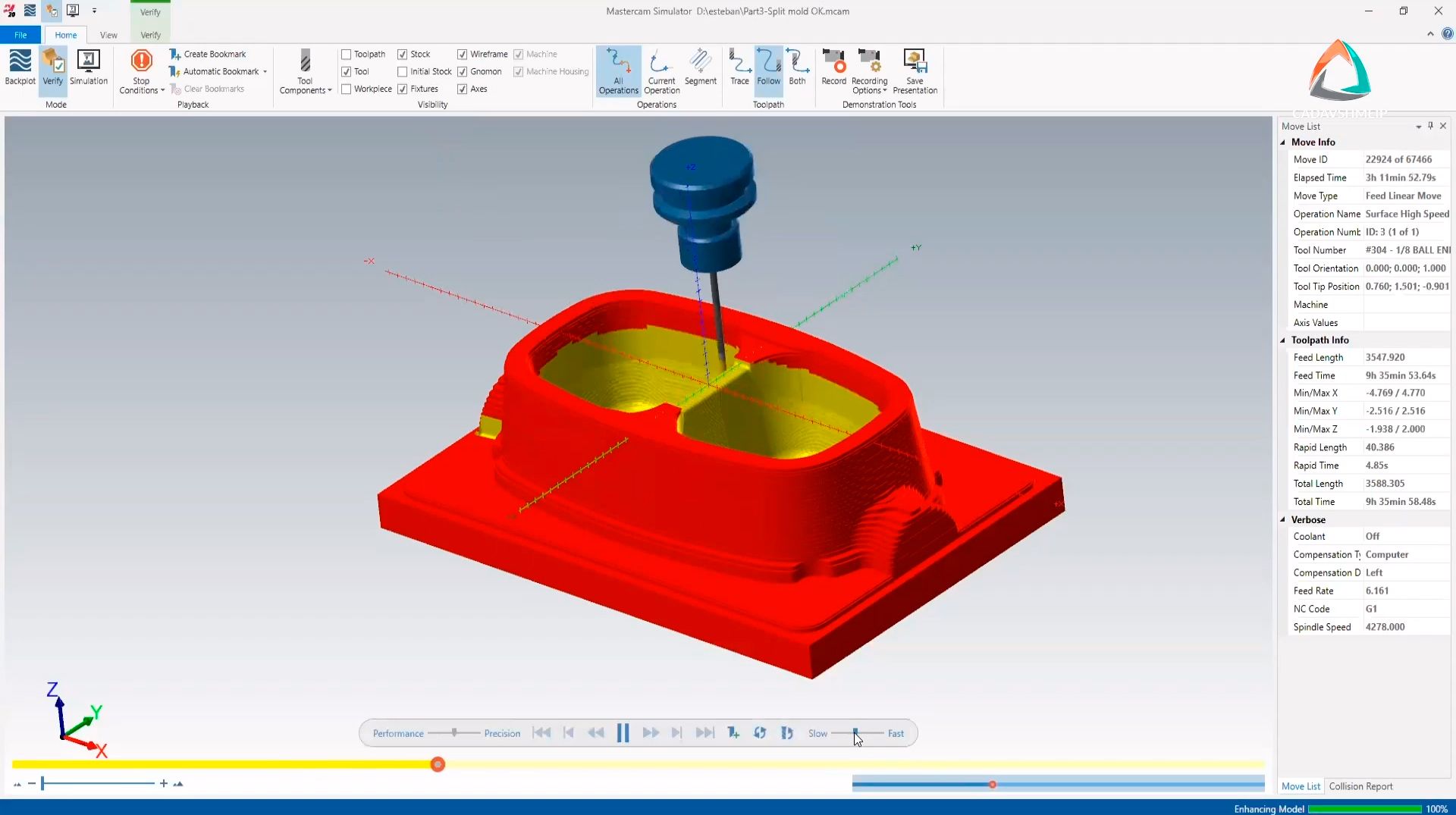Image resolution: width=1456 pixels, height=815 pixels.
Task: Select the Backplot mode icon
Action: tap(19, 68)
